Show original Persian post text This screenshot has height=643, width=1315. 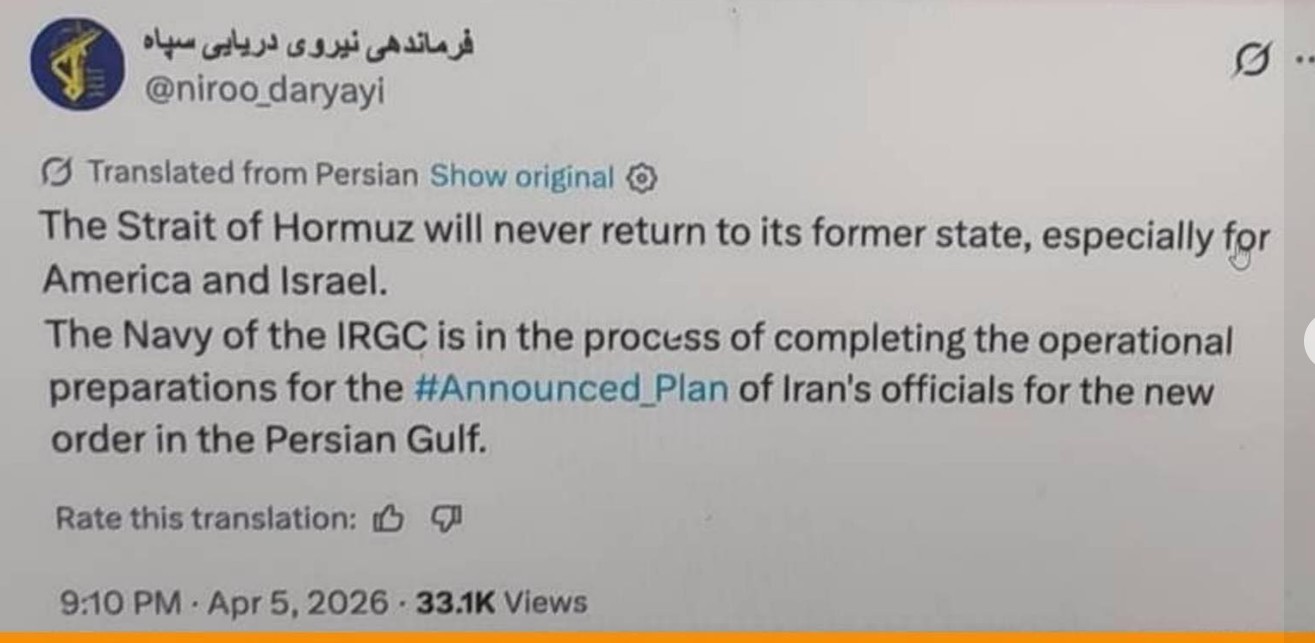click(x=521, y=177)
